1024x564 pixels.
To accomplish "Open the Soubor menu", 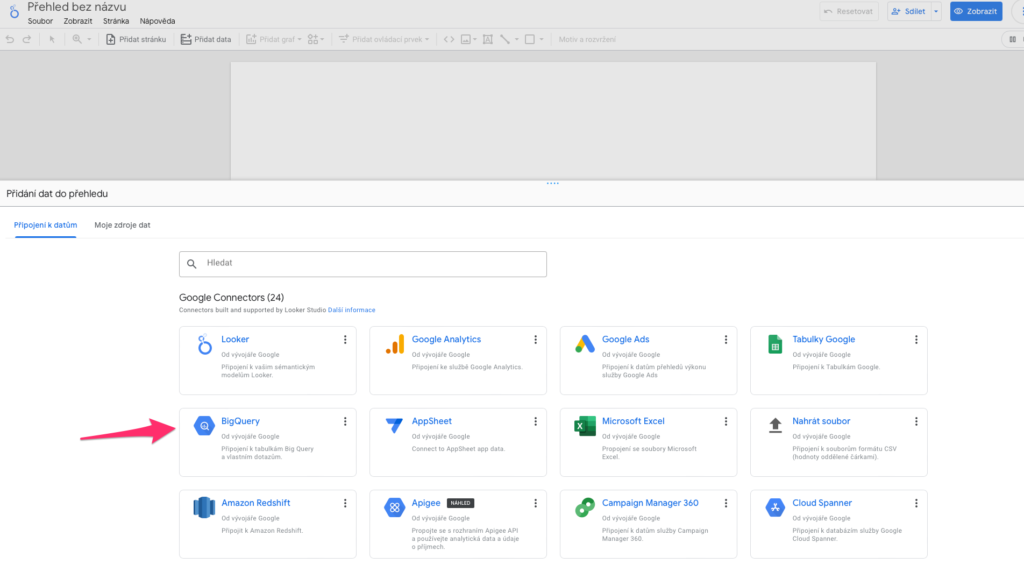I will point(40,20).
